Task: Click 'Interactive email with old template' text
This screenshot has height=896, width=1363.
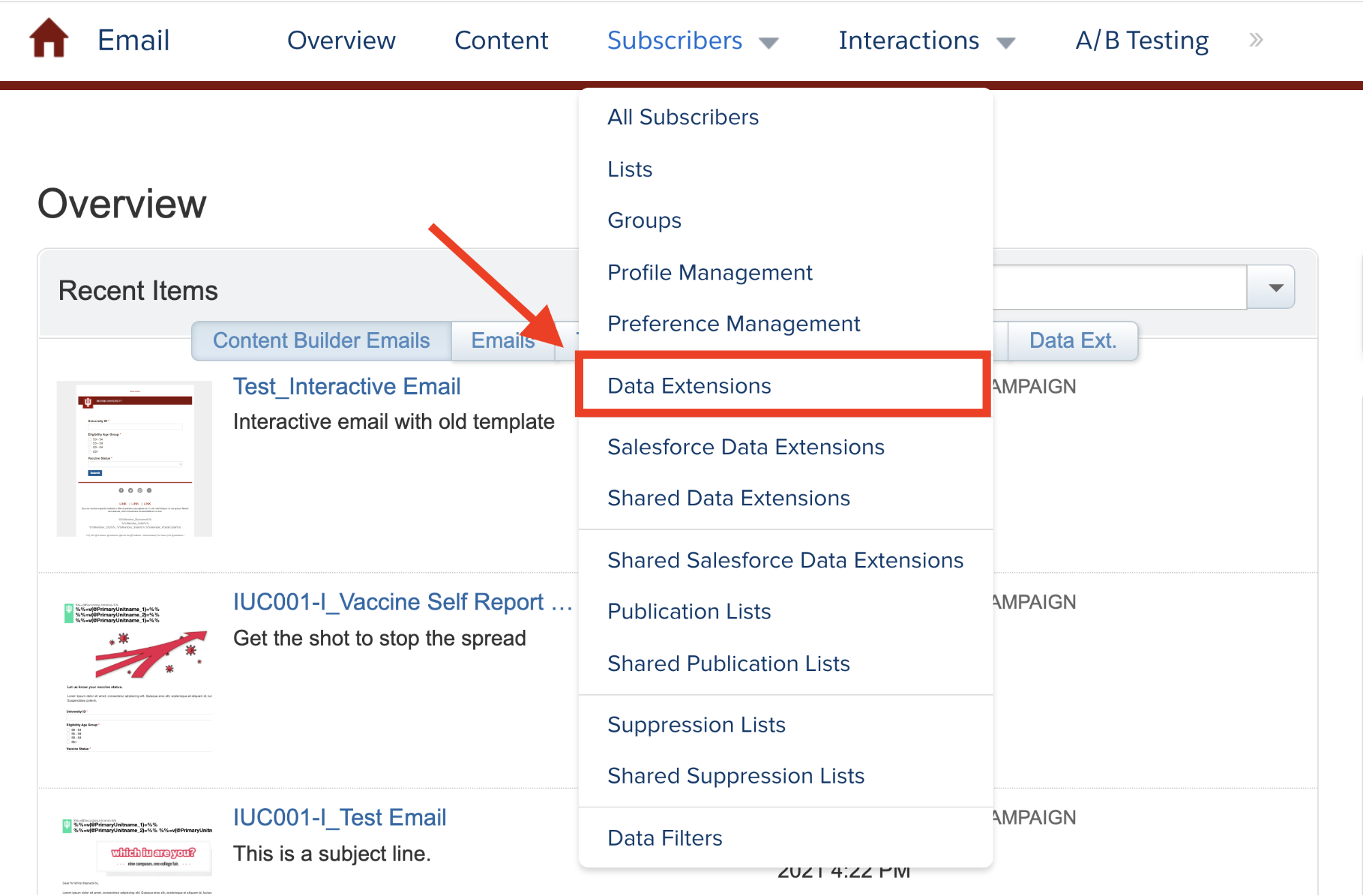Action: pos(393,422)
